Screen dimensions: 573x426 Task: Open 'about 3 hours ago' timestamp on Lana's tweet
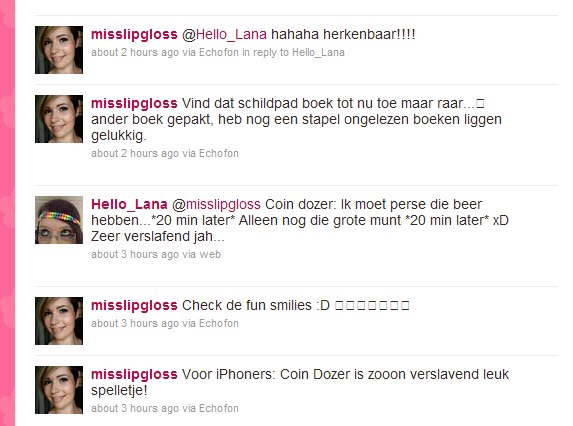[x=135, y=254]
